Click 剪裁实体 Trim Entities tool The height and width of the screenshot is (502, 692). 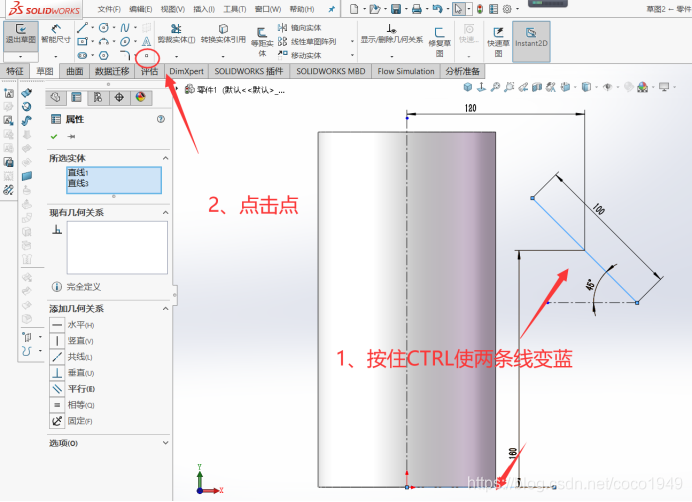click(176, 34)
